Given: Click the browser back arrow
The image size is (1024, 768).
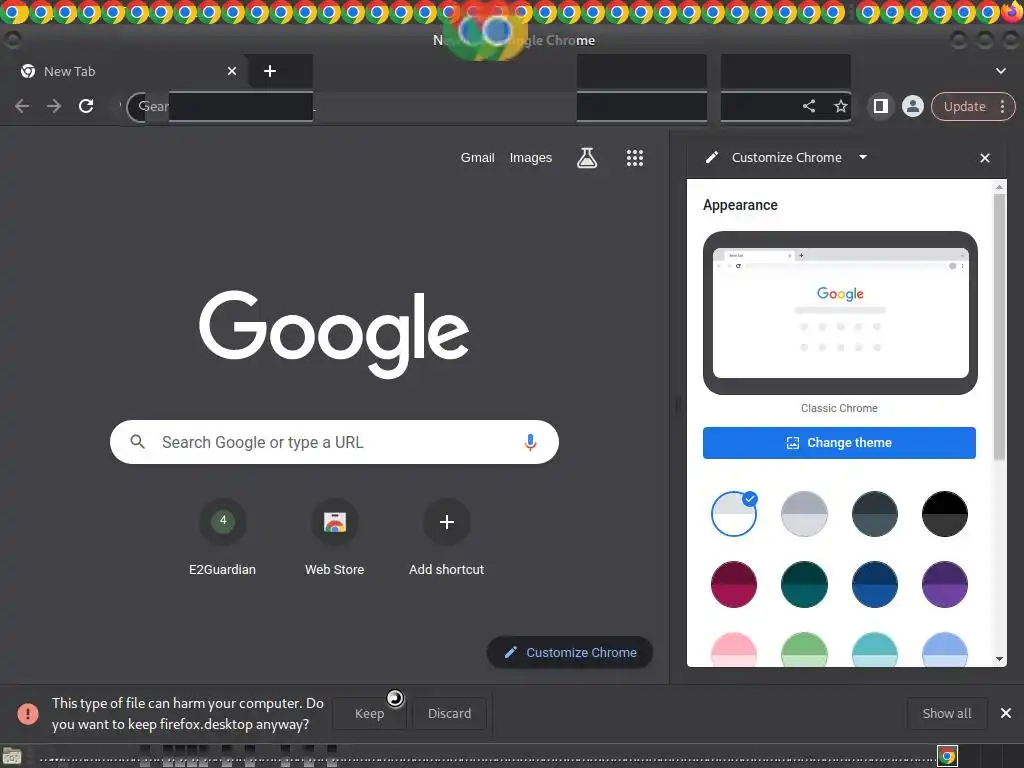Looking at the screenshot, I should click(22, 106).
